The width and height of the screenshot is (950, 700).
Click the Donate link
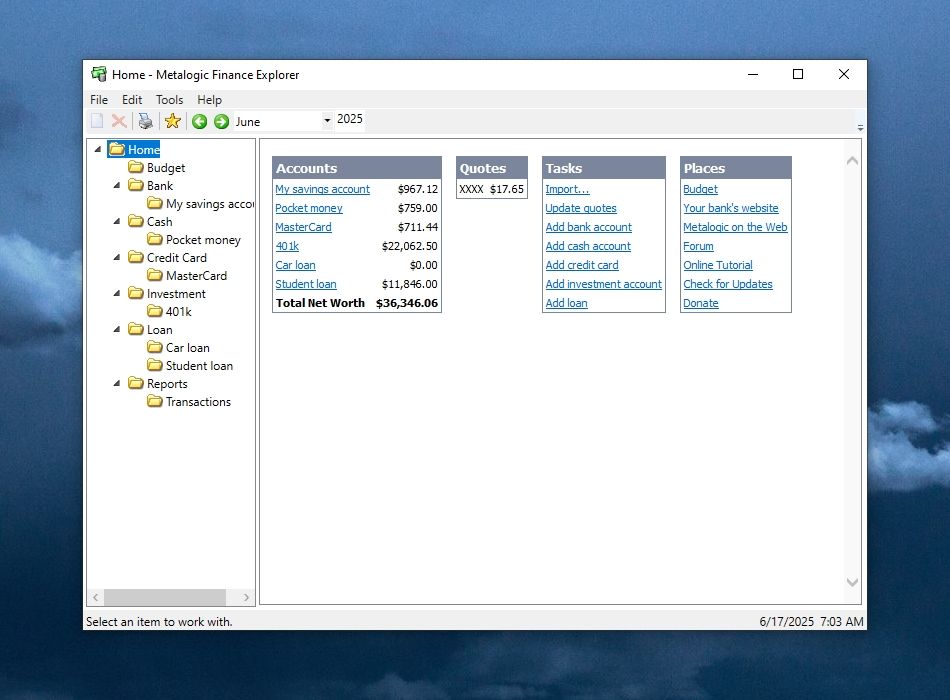click(701, 303)
